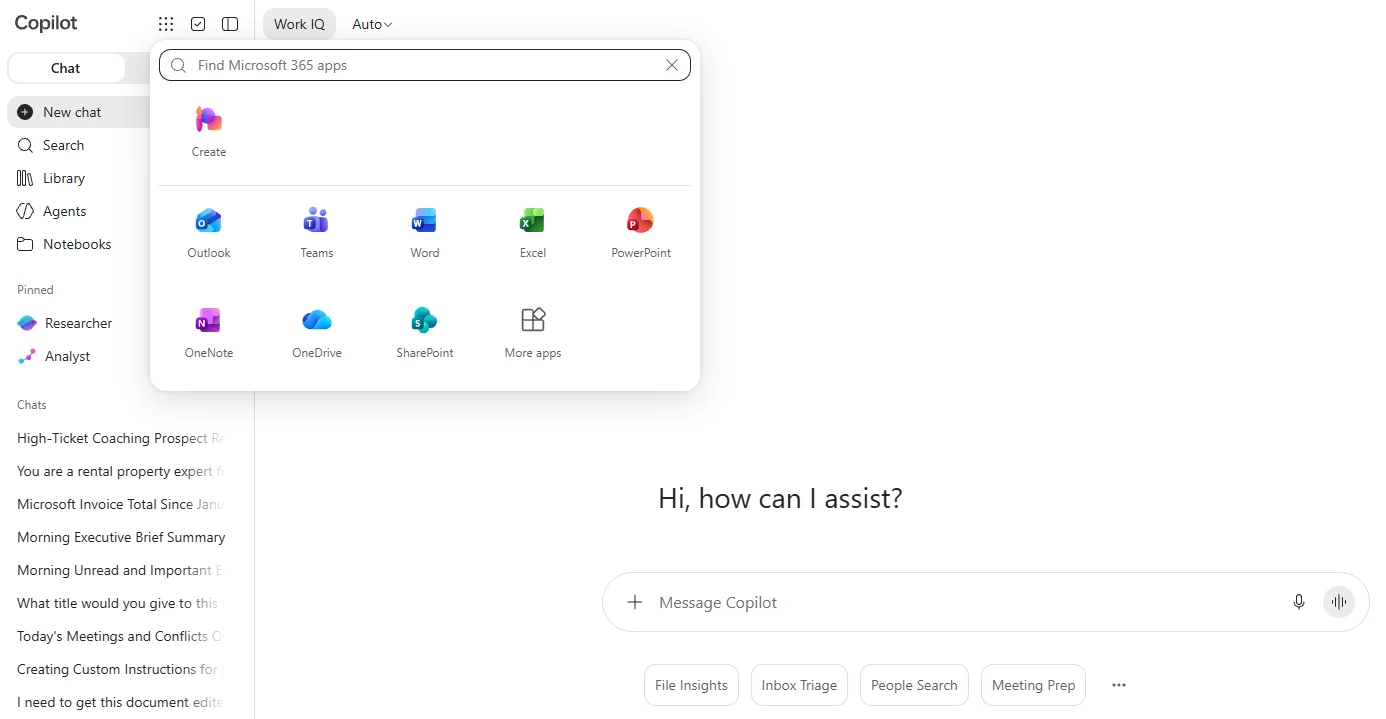Open the High-Ticket Coaching Prospect chat

click(120, 438)
